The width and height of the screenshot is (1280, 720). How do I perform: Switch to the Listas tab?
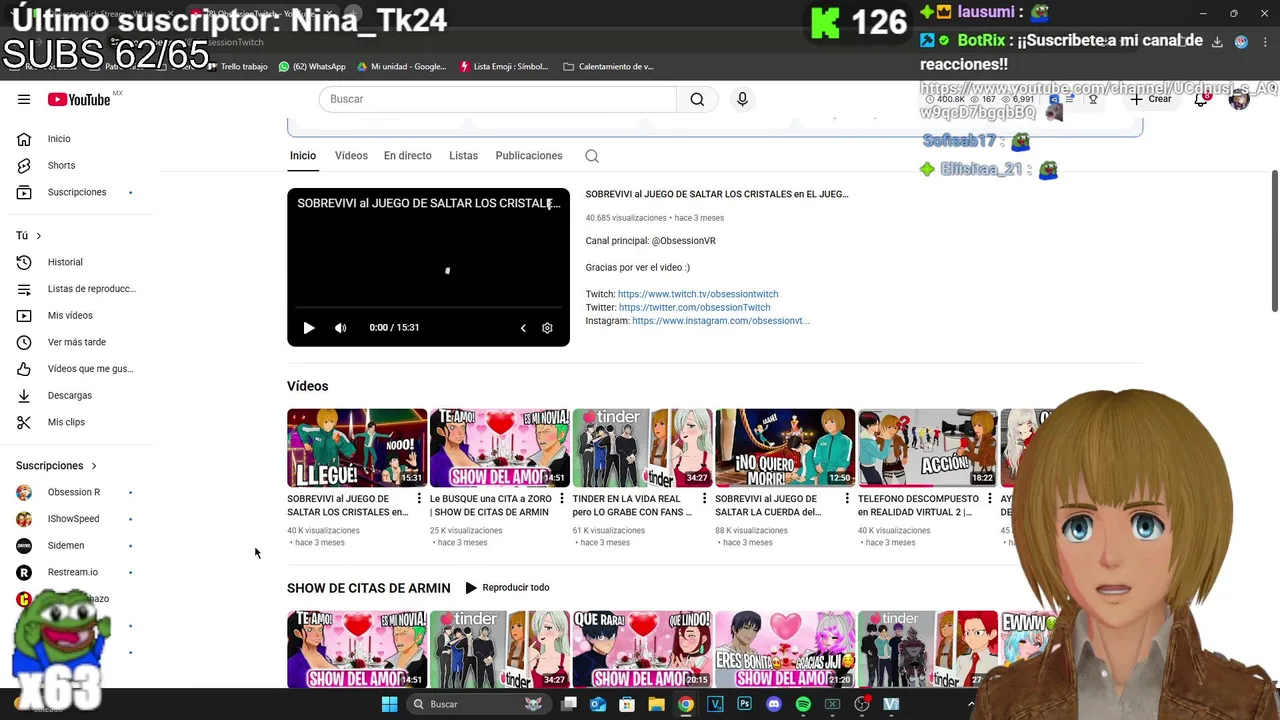tap(463, 156)
